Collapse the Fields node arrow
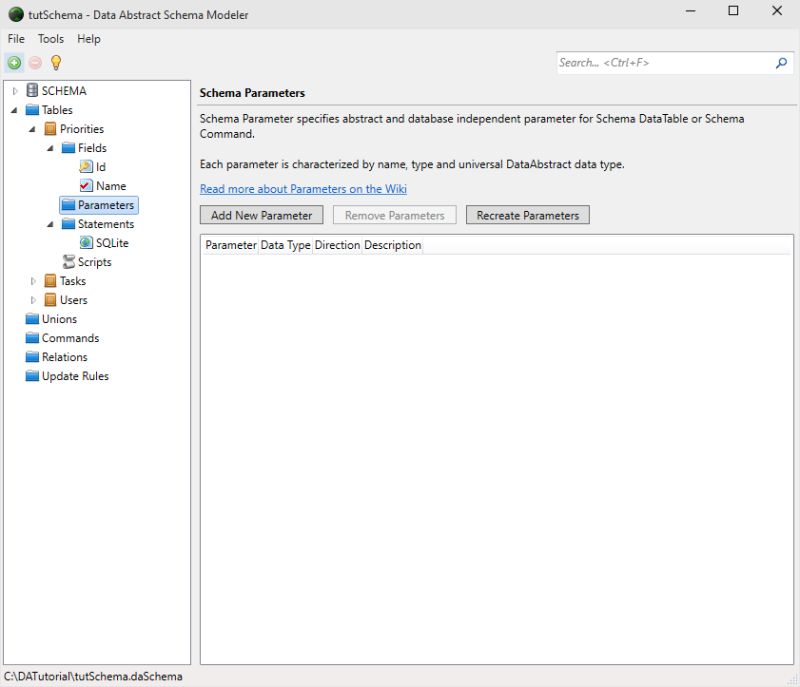 (x=50, y=148)
